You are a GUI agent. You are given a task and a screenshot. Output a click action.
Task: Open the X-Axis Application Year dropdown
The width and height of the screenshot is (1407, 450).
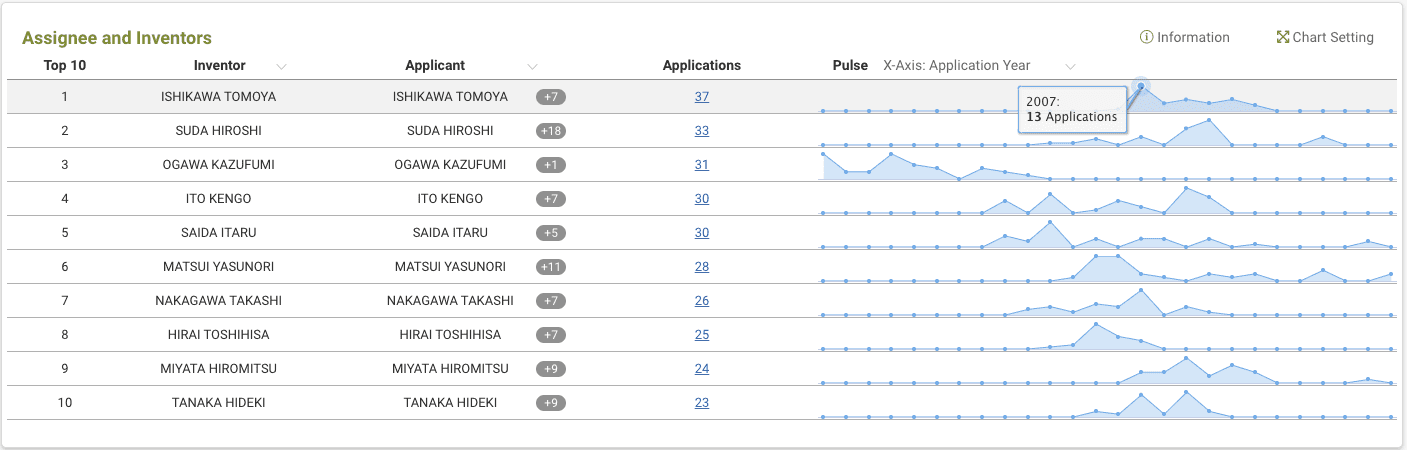1070,66
